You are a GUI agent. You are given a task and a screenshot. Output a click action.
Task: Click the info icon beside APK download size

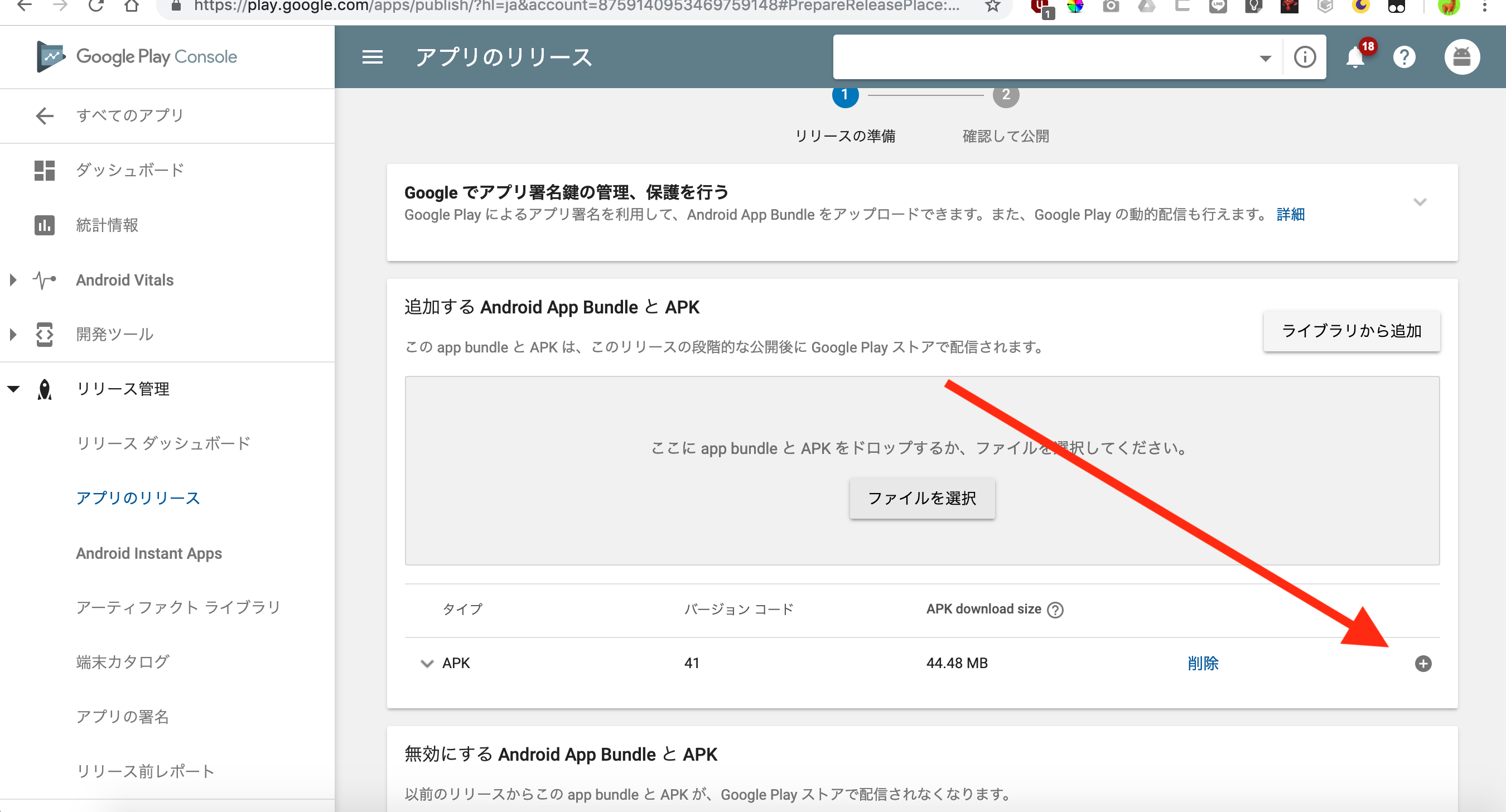[1055, 609]
